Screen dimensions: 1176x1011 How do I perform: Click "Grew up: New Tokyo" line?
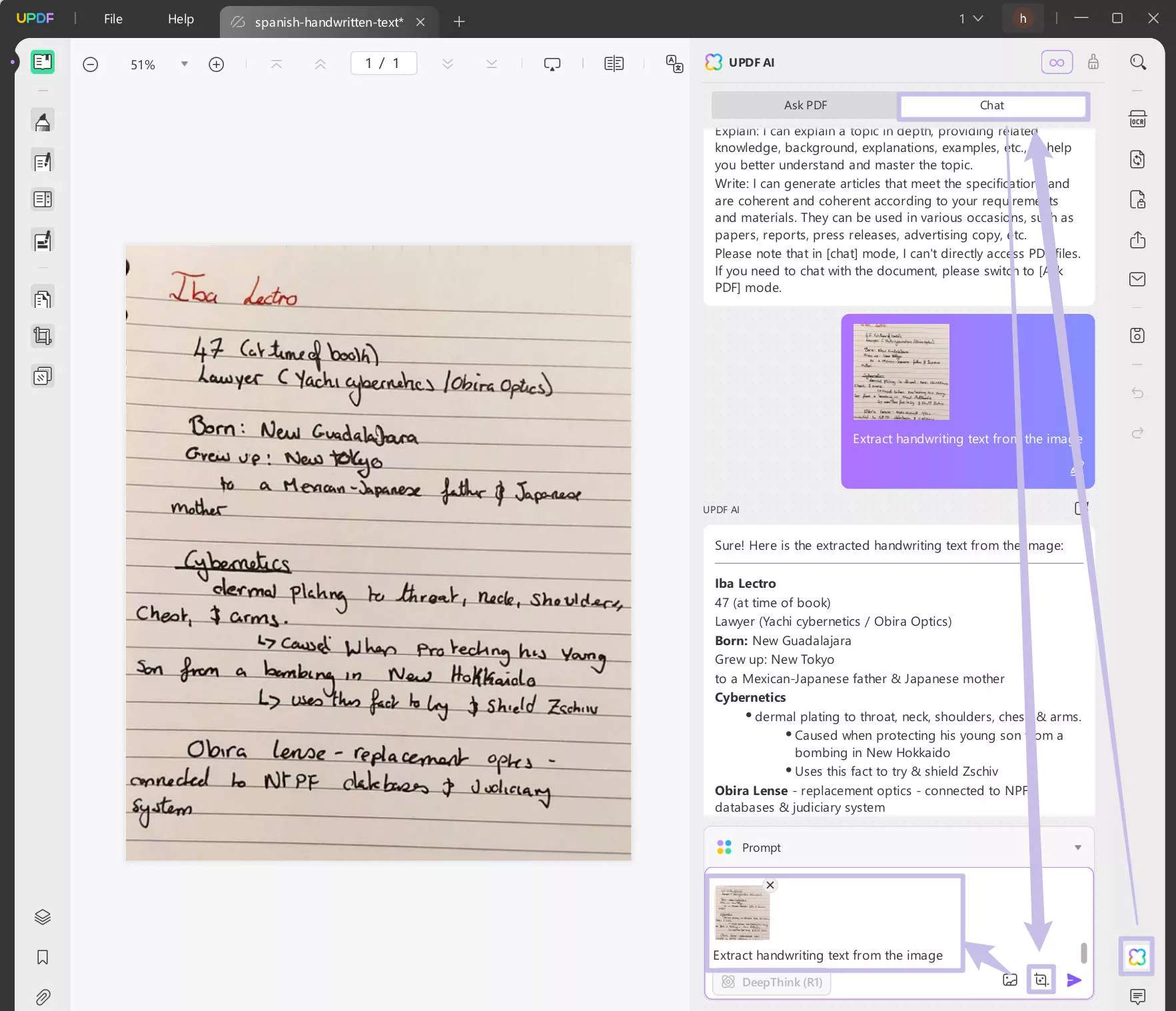(x=774, y=659)
